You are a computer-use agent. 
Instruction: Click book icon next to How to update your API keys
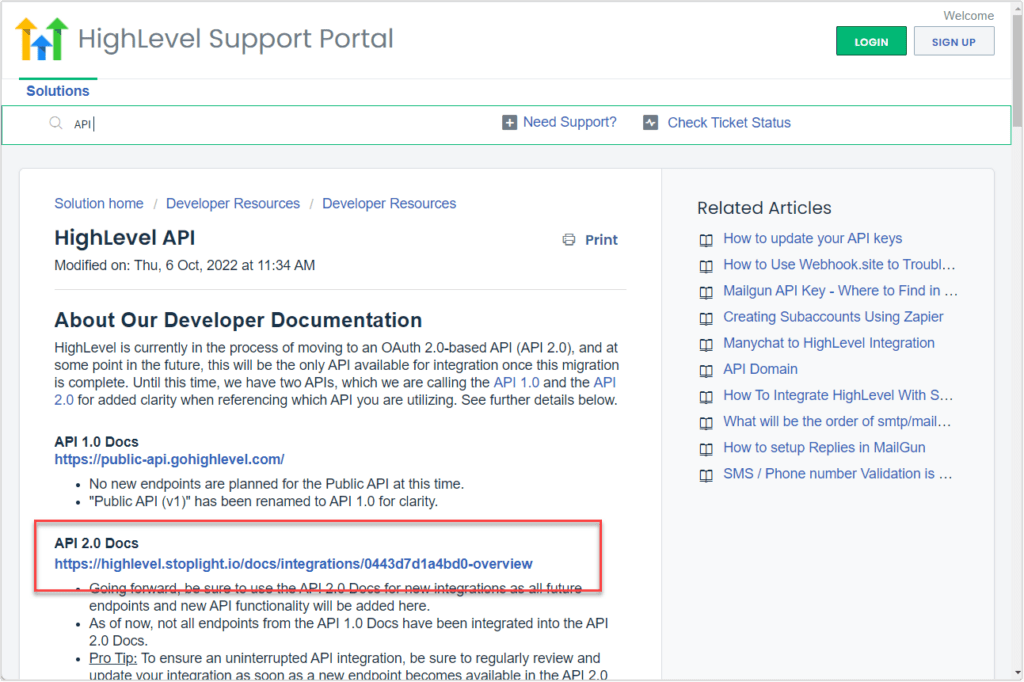coord(706,240)
